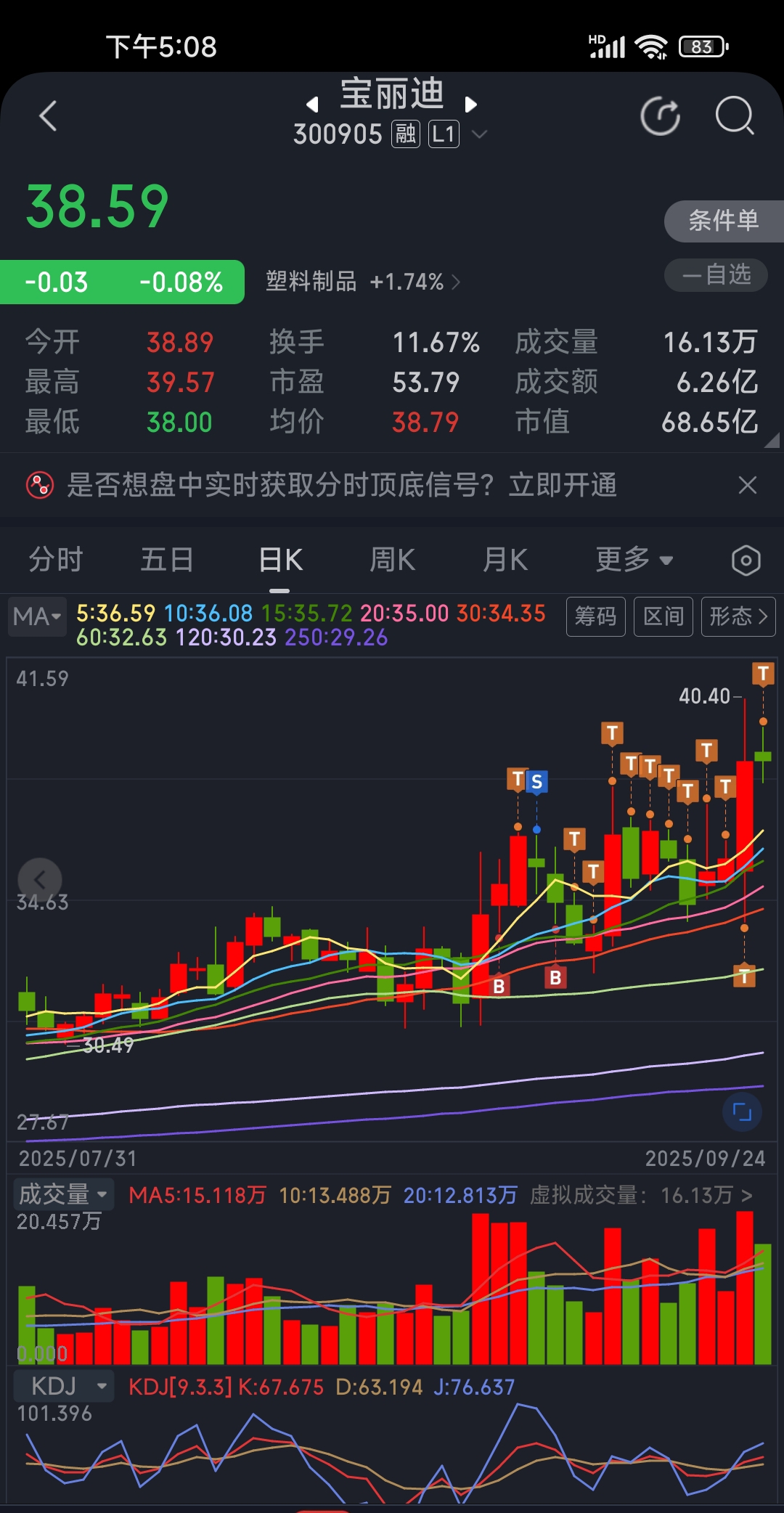The height and width of the screenshot is (1513, 784).
Task: Open the search magnifier icon
Action: 735,116
